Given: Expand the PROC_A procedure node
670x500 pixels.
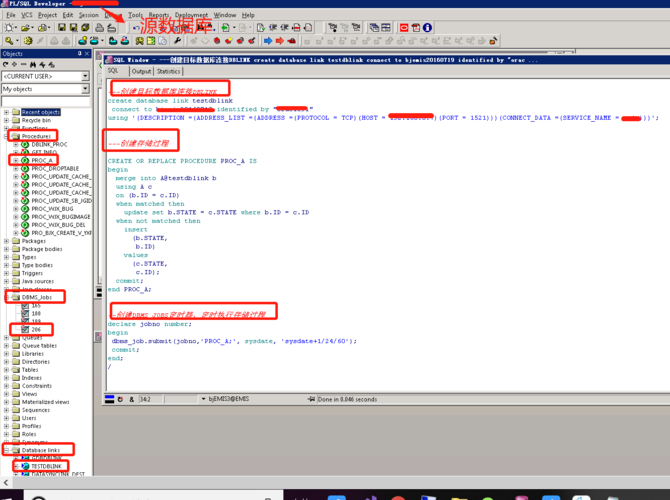Looking at the screenshot, I should (x=16, y=161).
